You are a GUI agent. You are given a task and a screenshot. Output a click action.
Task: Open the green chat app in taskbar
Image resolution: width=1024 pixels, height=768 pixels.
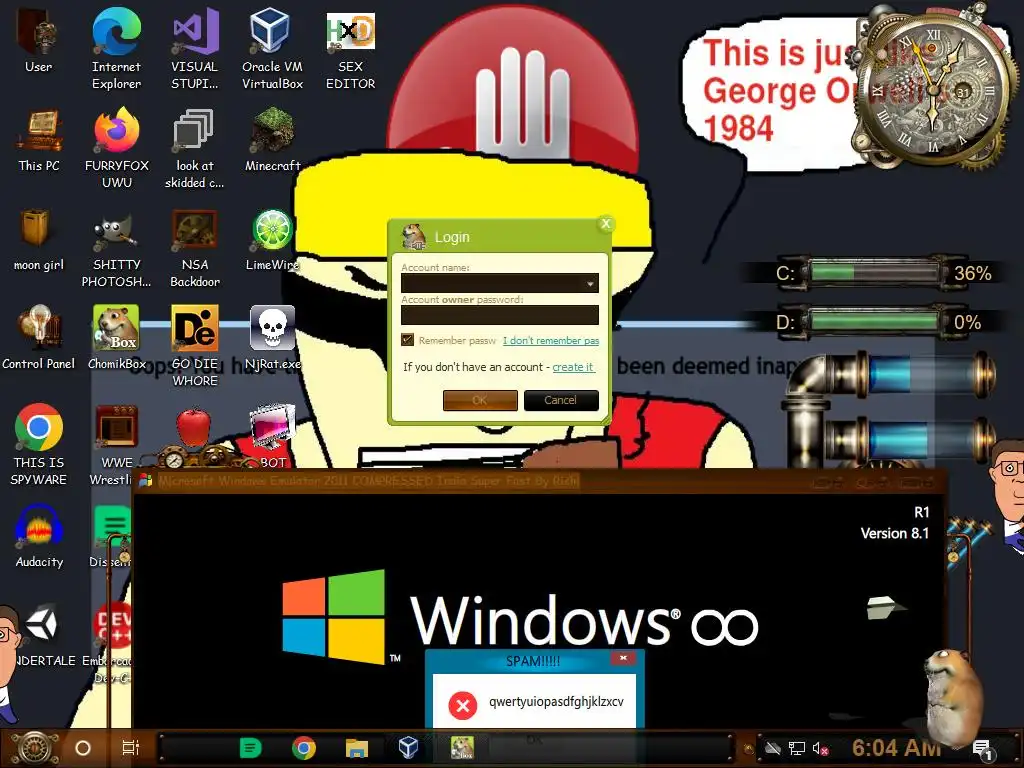pos(250,747)
